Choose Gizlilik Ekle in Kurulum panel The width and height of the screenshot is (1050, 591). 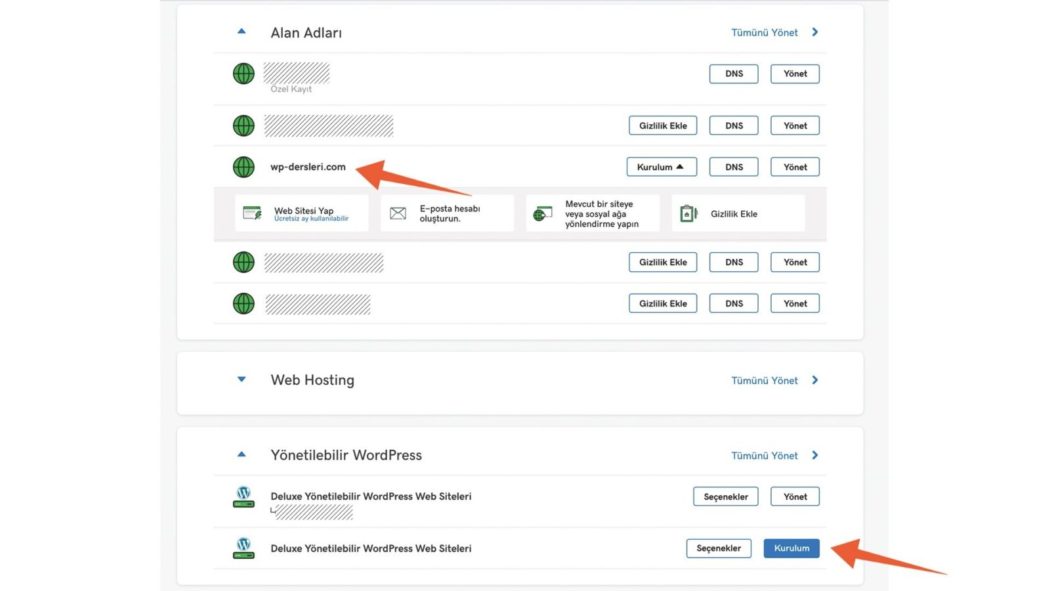point(738,214)
